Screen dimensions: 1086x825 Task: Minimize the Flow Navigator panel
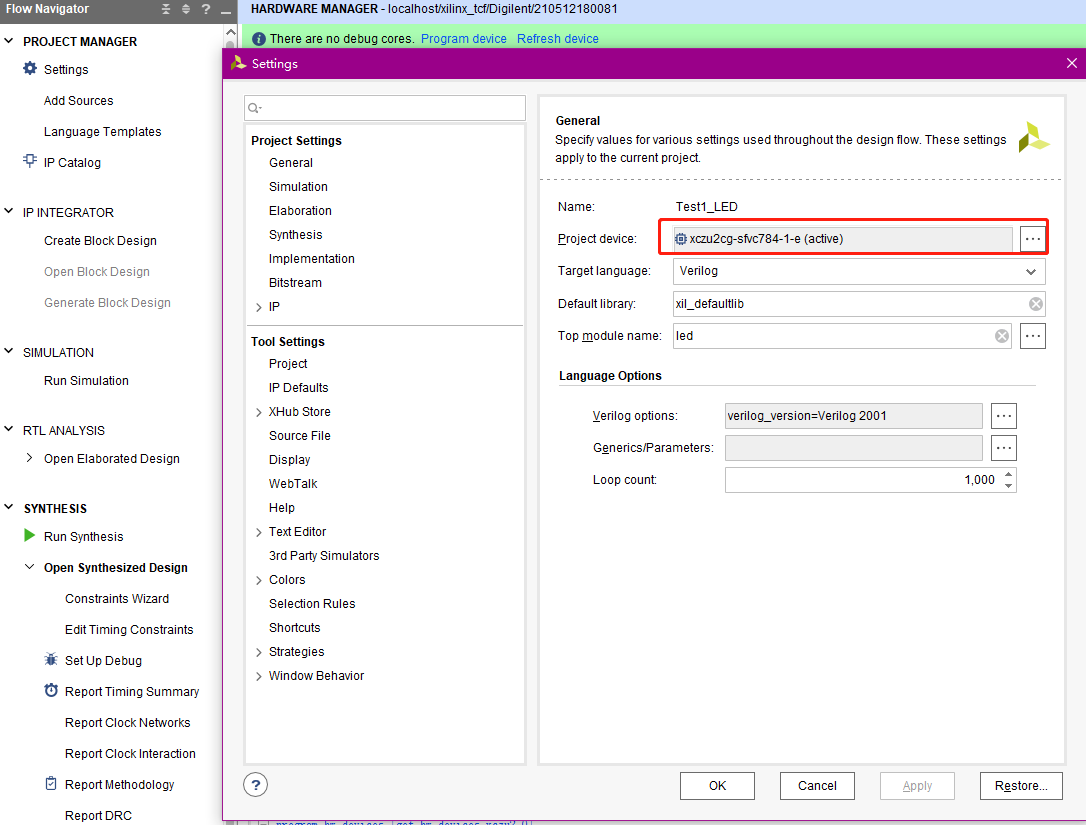226,10
